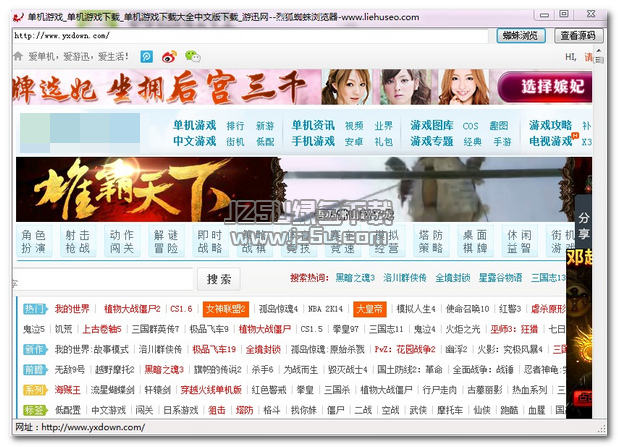
Task: Select the 射击枪战 category tab
Action: click(78, 241)
